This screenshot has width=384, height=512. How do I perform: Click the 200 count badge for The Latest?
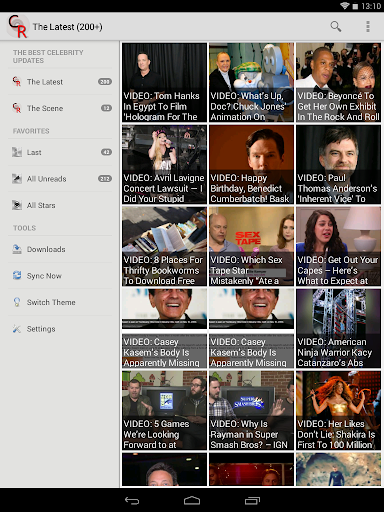tap(105, 82)
